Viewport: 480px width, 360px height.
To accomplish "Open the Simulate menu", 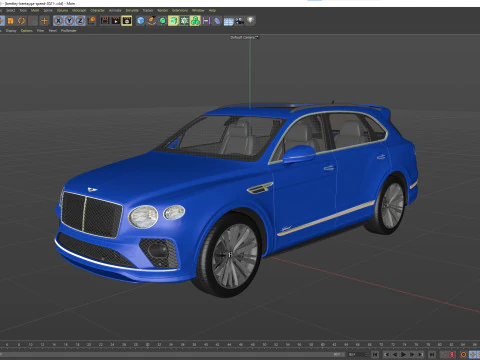I will tap(132, 10).
